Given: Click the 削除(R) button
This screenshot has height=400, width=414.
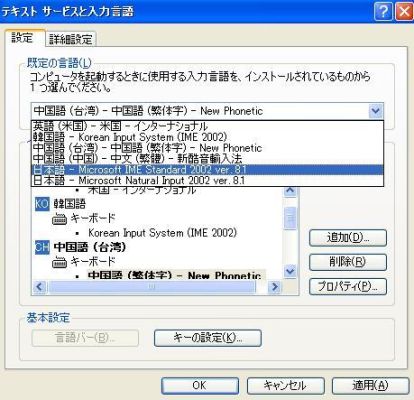Looking at the screenshot, I should (348, 262).
